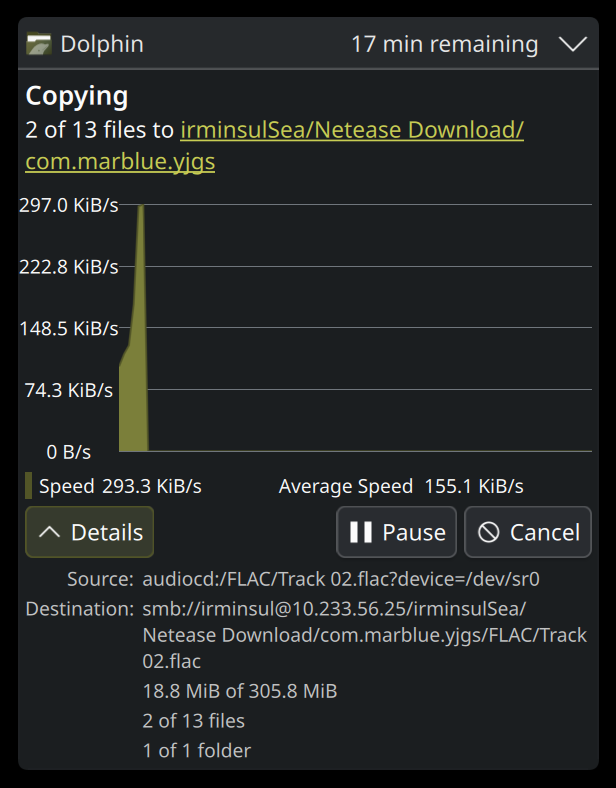Click the "1 of 1 folder" line

pyautogui.click(x=197, y=750)
